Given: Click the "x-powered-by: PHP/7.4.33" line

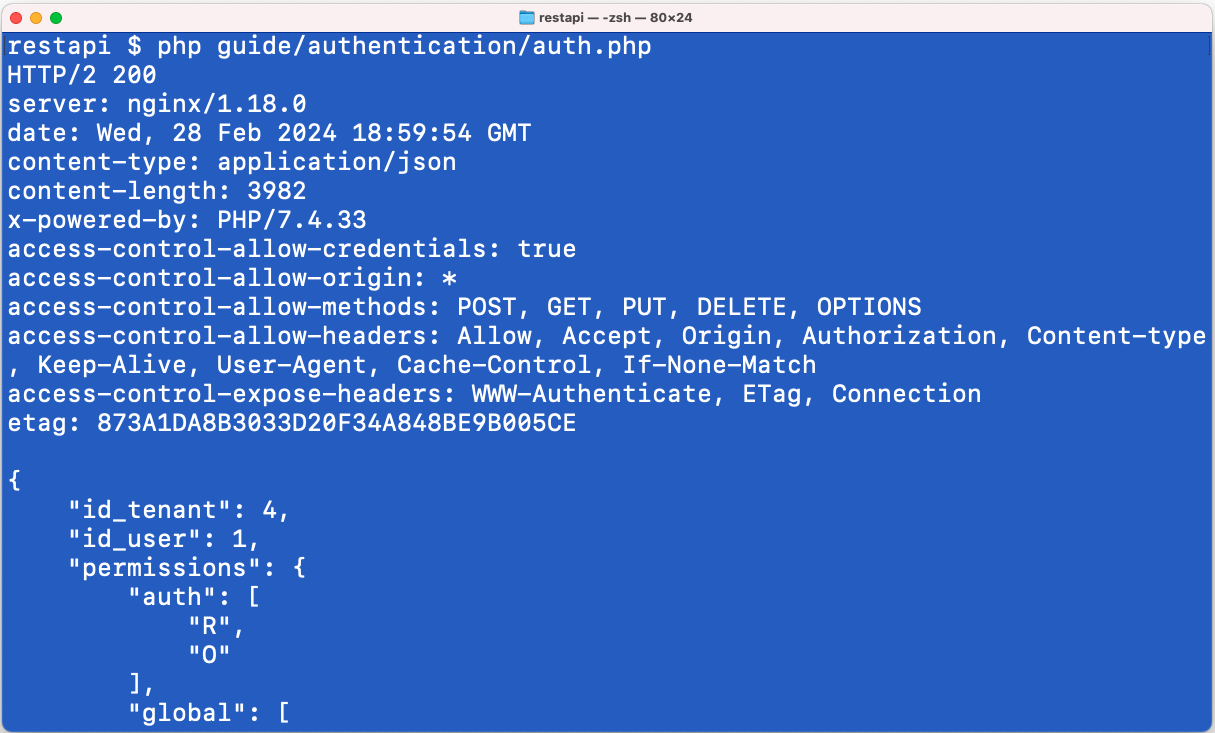Looking at the screenshot, I should (186, 220).
